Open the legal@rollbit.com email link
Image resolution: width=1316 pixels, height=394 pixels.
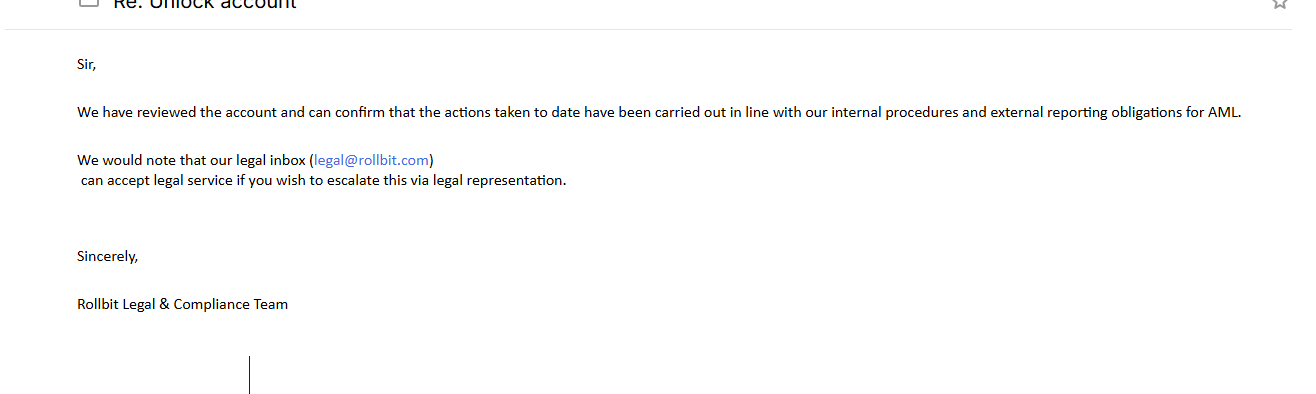[x=371, y=160]
